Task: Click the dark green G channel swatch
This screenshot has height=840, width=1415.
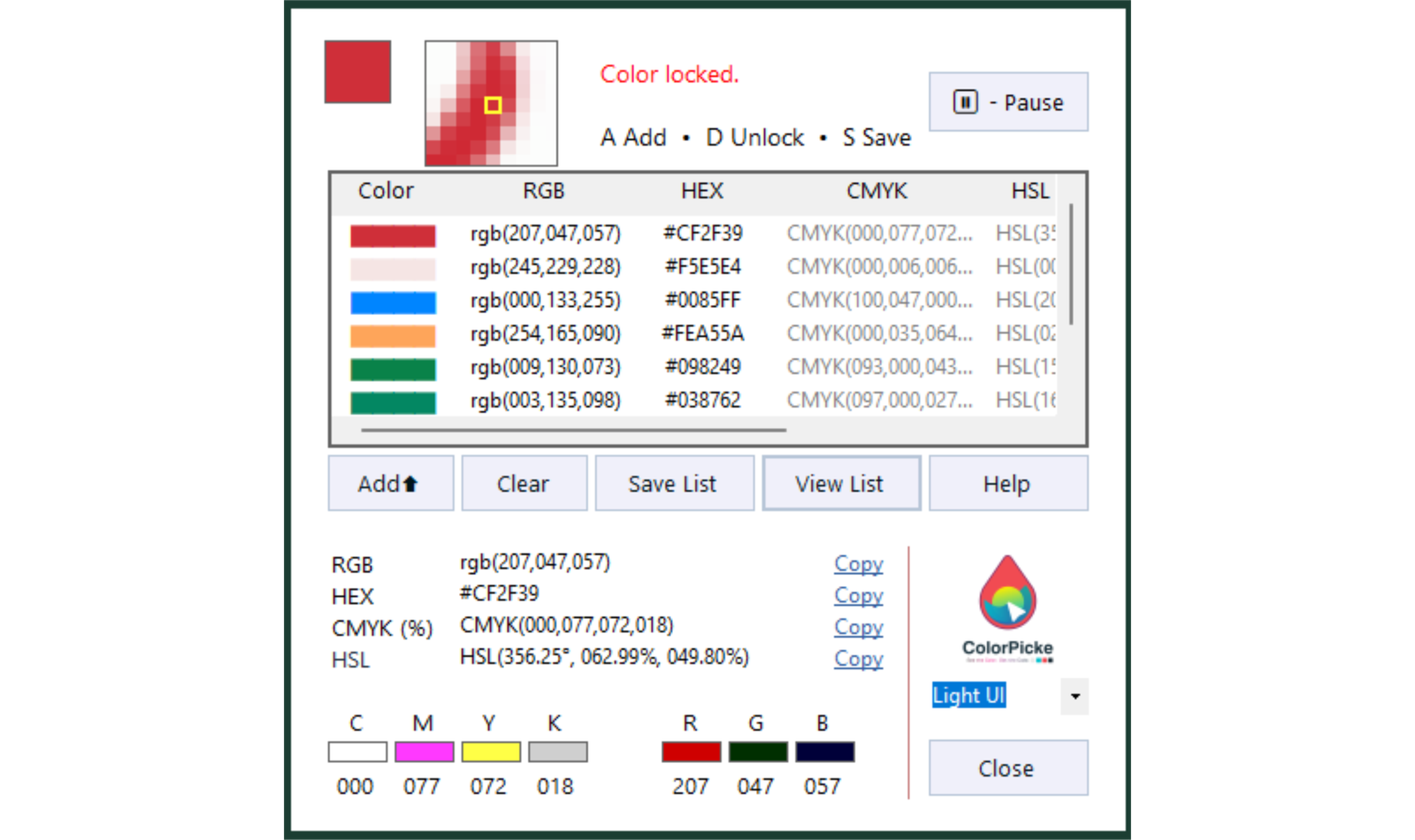Action: 758,752
